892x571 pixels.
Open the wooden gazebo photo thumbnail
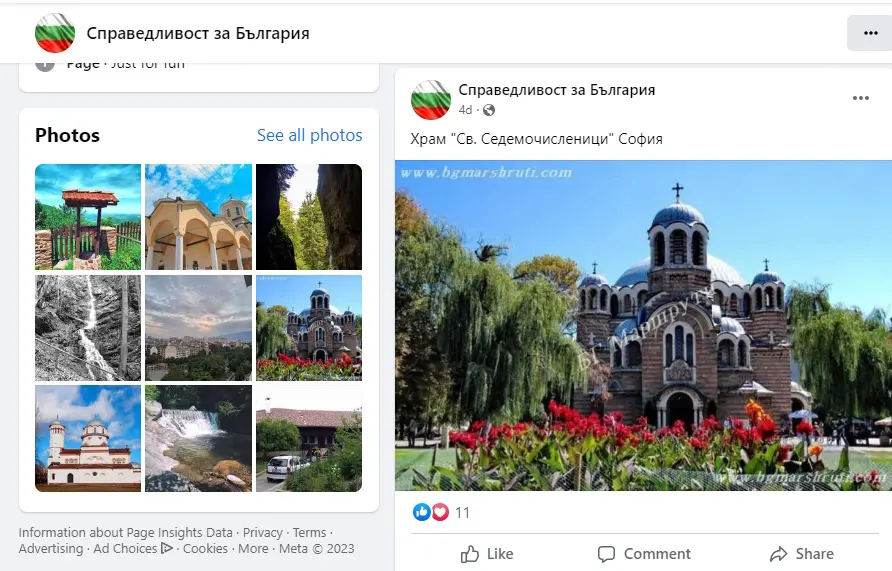(88, 217)
